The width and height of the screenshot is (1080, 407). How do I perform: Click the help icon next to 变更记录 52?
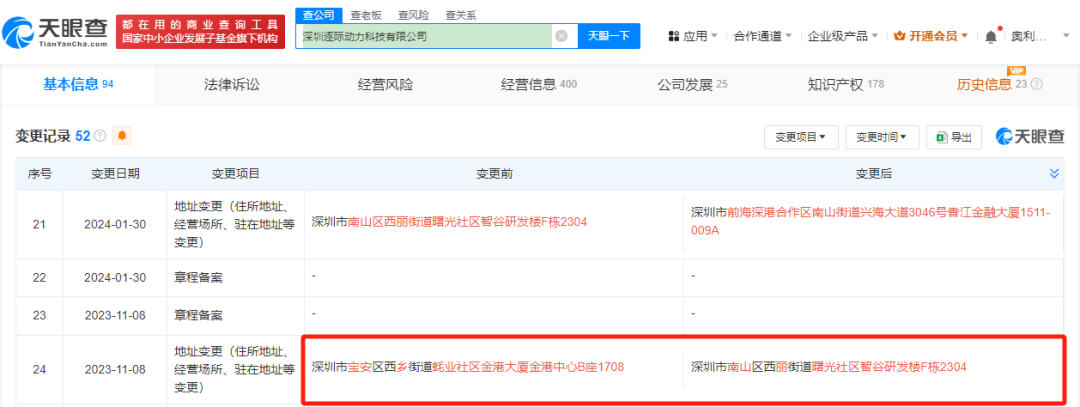(x=100, y=136)
